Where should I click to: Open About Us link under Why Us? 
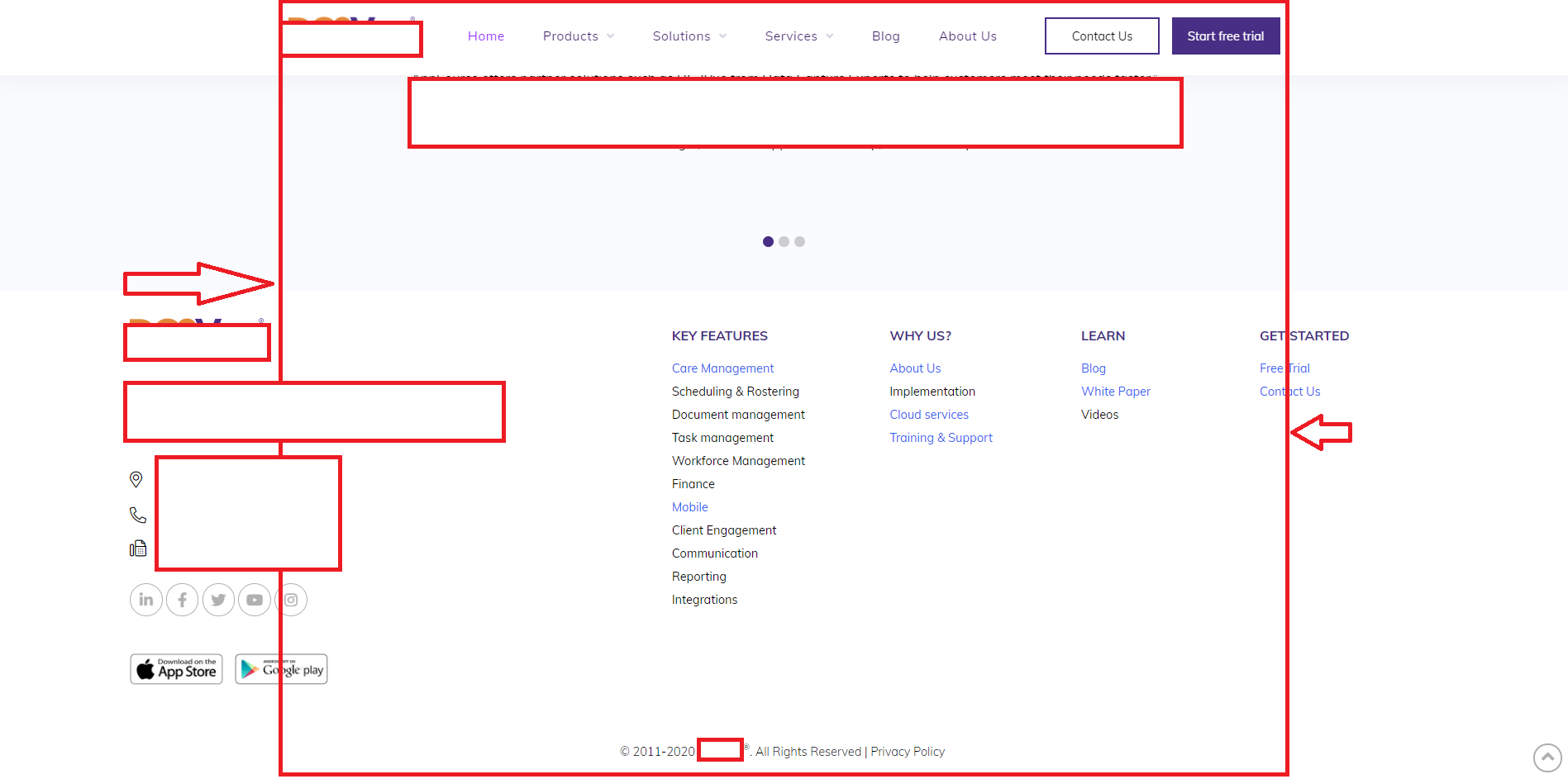pyautogui.click(x=915, y=368)
